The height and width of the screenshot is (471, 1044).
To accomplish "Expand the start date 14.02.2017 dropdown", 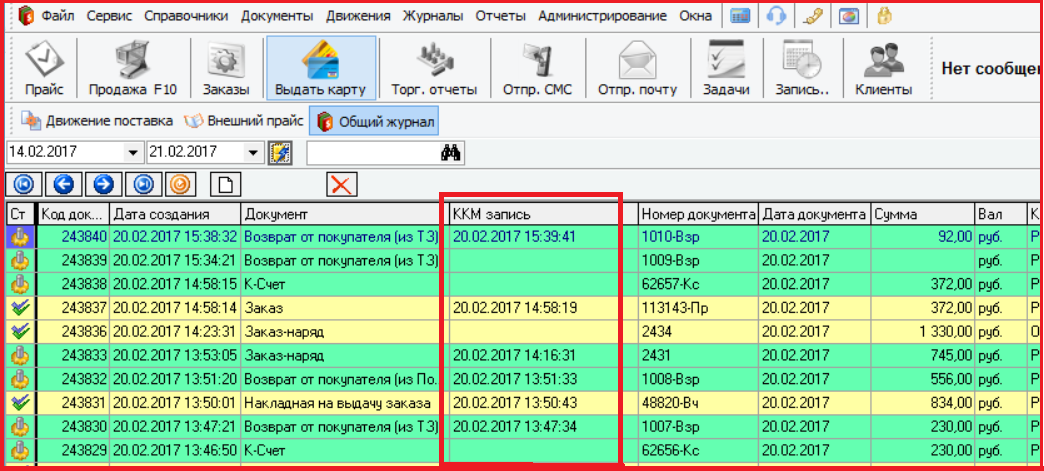I will [x=133, y=152].
